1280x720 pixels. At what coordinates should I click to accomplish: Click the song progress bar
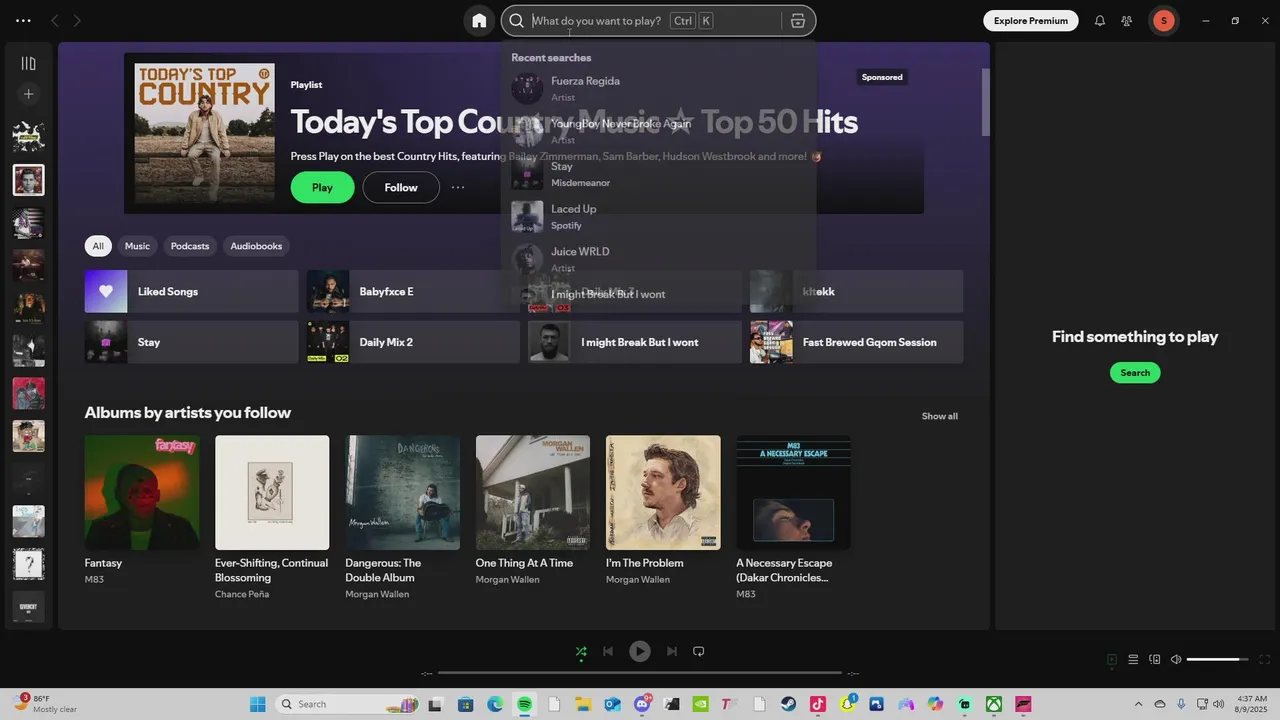point(640,673)
